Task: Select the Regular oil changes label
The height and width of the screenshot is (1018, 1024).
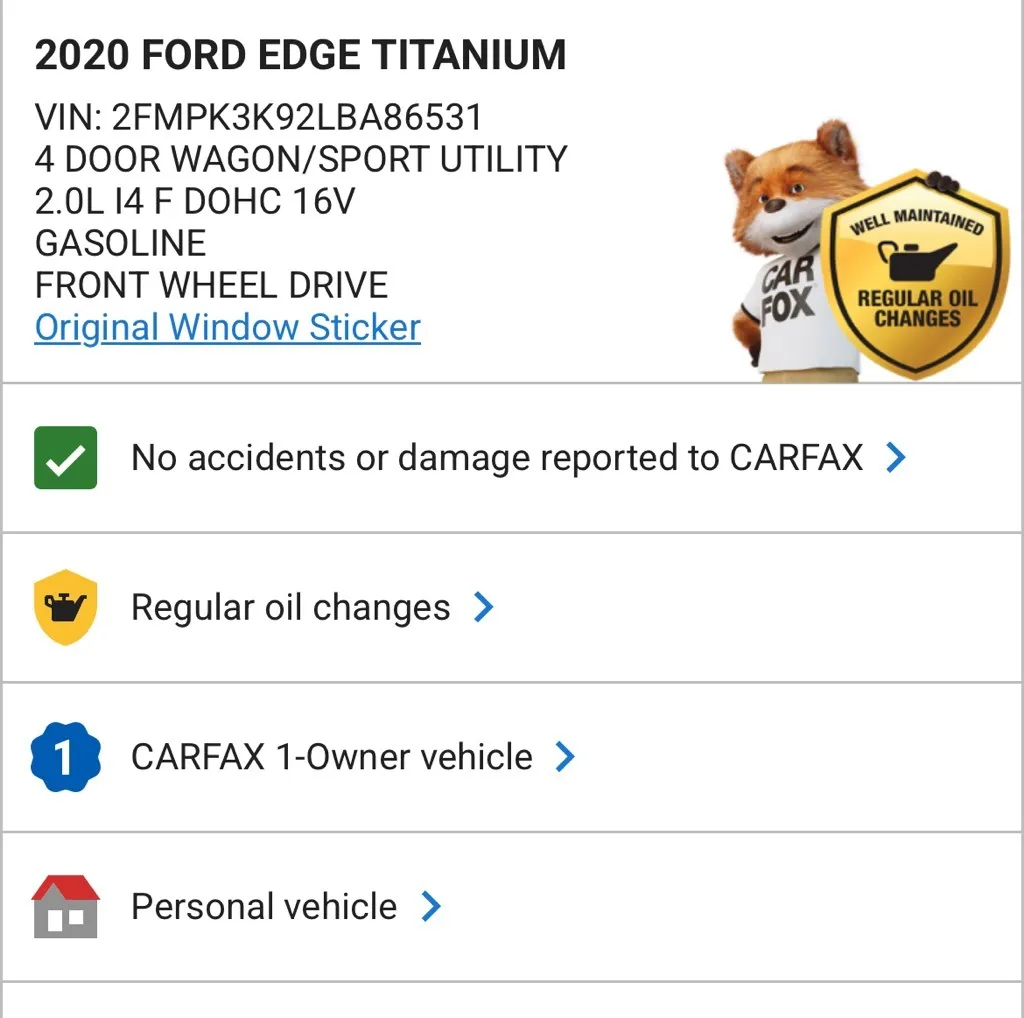Action: 290,607
